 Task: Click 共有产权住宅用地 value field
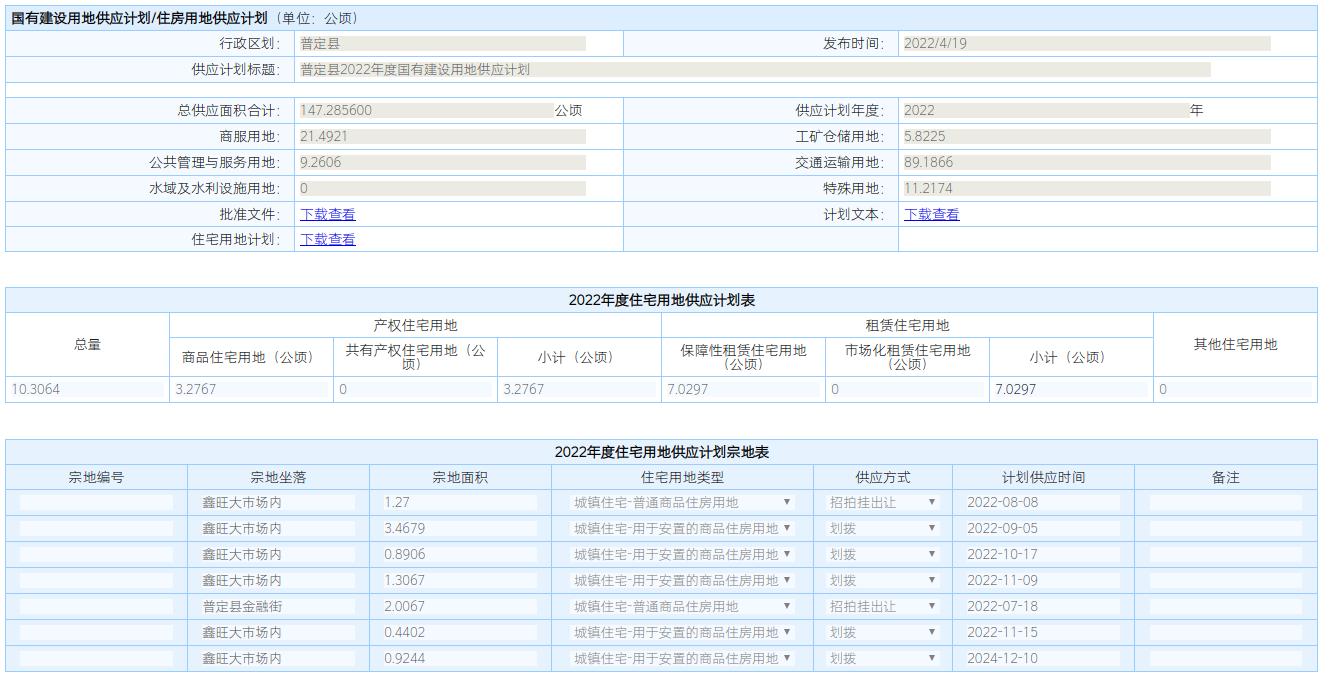coord(415,390)
